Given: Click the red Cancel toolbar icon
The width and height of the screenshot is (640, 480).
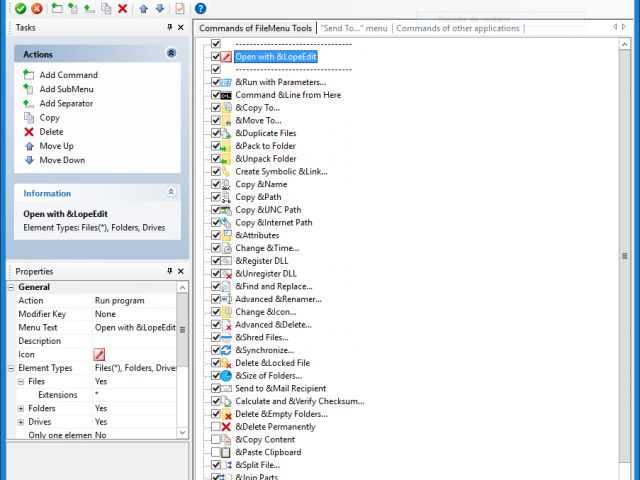Looking at the screenshot, I should (37, 8).
